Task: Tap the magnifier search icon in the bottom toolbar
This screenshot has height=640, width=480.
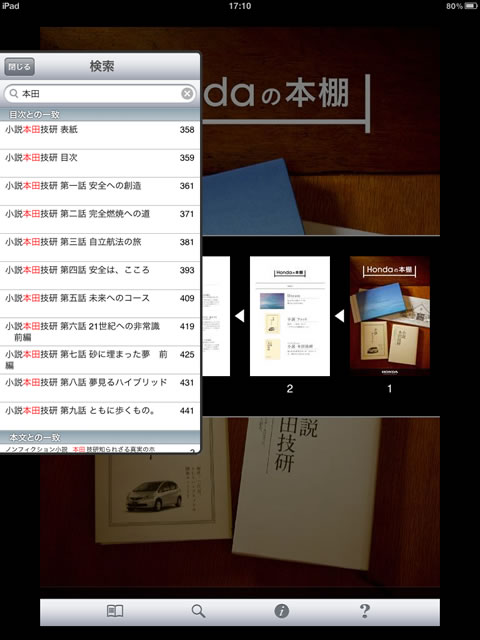Action: point(198,611)
